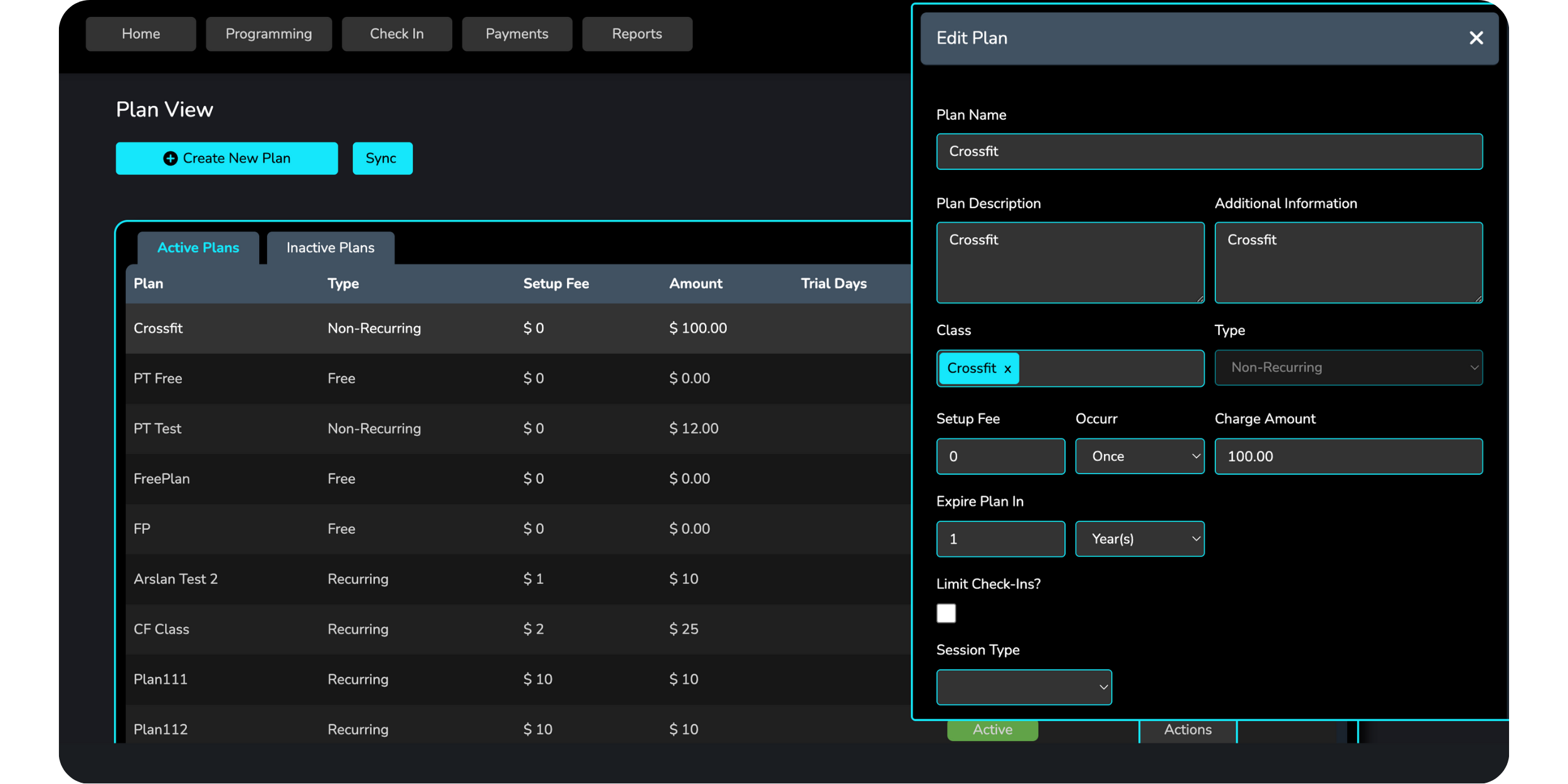Focus the Charge Amount field
The width and height of the screenshot is (1568, 784).
(x=1348, y=456)
